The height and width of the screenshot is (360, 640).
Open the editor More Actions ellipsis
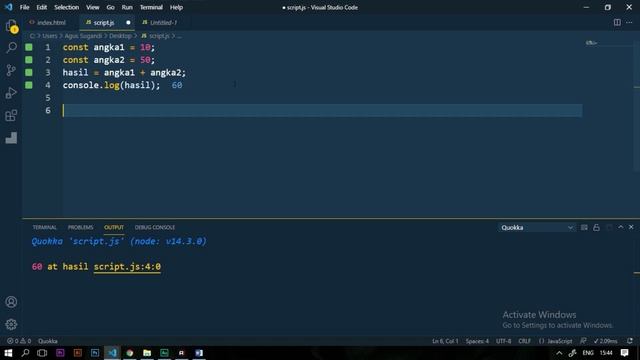[x=629, y=22]
